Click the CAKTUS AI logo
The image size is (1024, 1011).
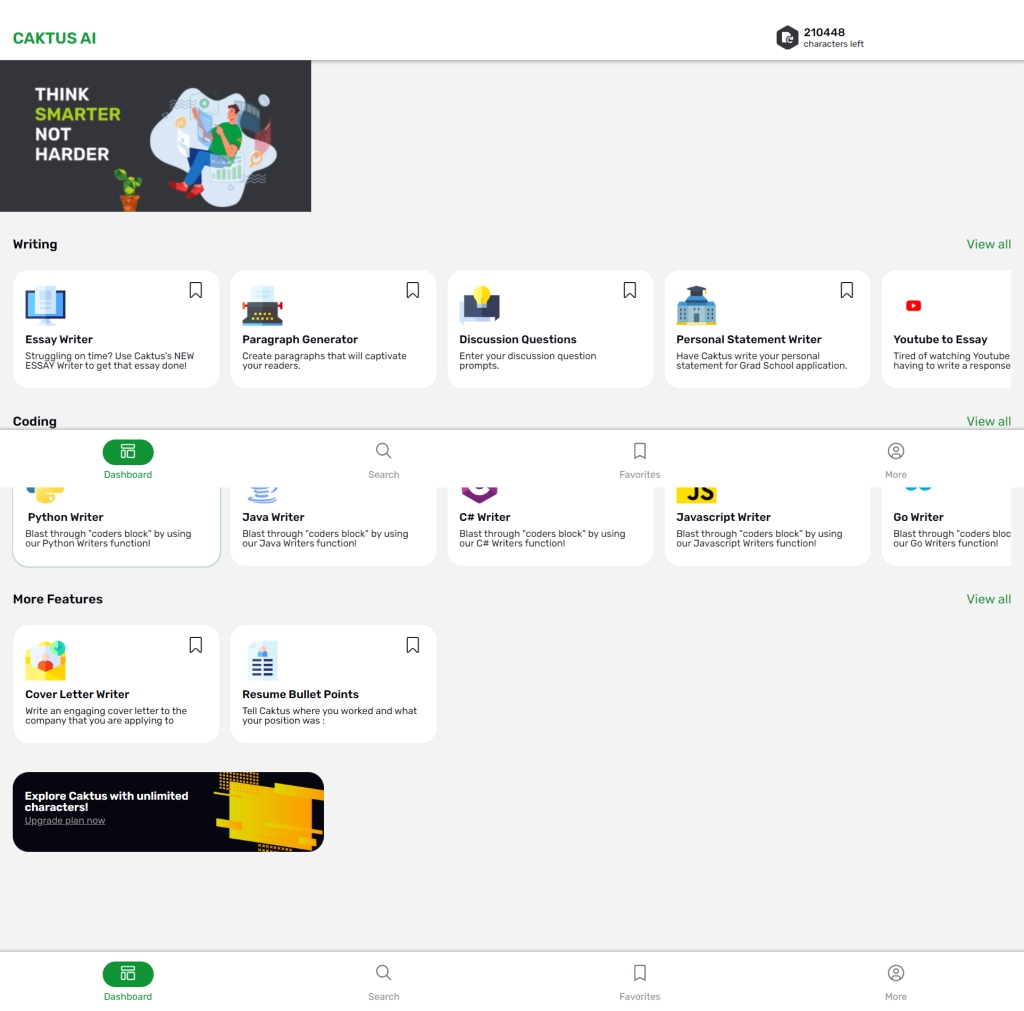click(x=54, y=39)
